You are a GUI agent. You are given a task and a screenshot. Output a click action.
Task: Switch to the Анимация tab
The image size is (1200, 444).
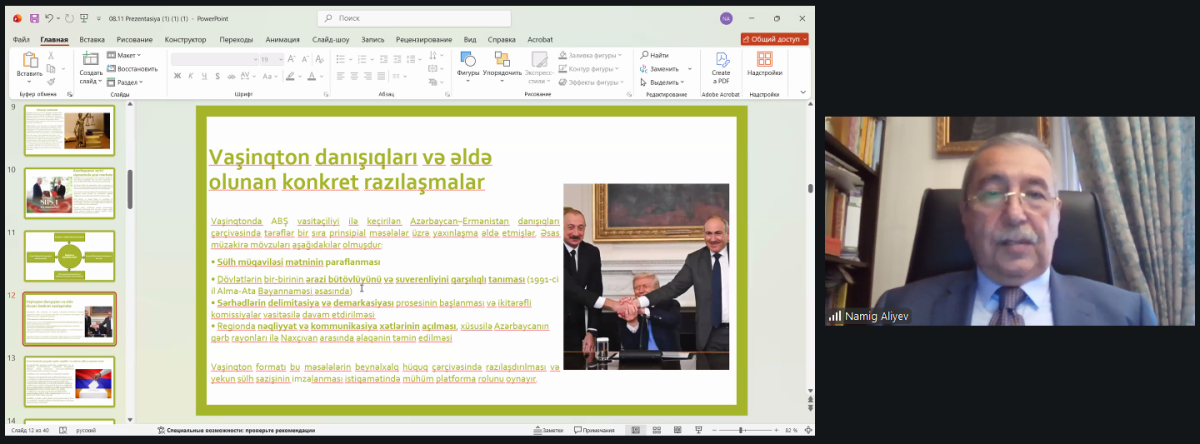click(x=282, y=39)
